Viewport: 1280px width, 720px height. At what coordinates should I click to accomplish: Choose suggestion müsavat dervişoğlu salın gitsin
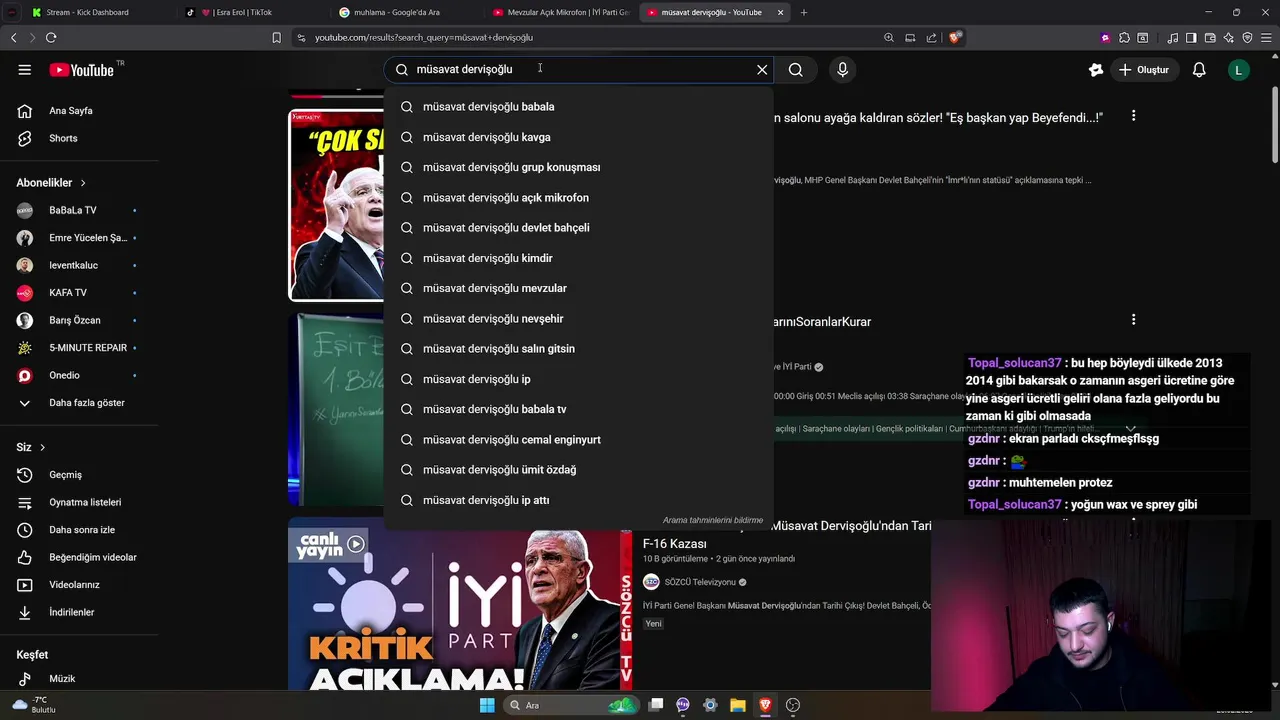click(x=578, y=349)
